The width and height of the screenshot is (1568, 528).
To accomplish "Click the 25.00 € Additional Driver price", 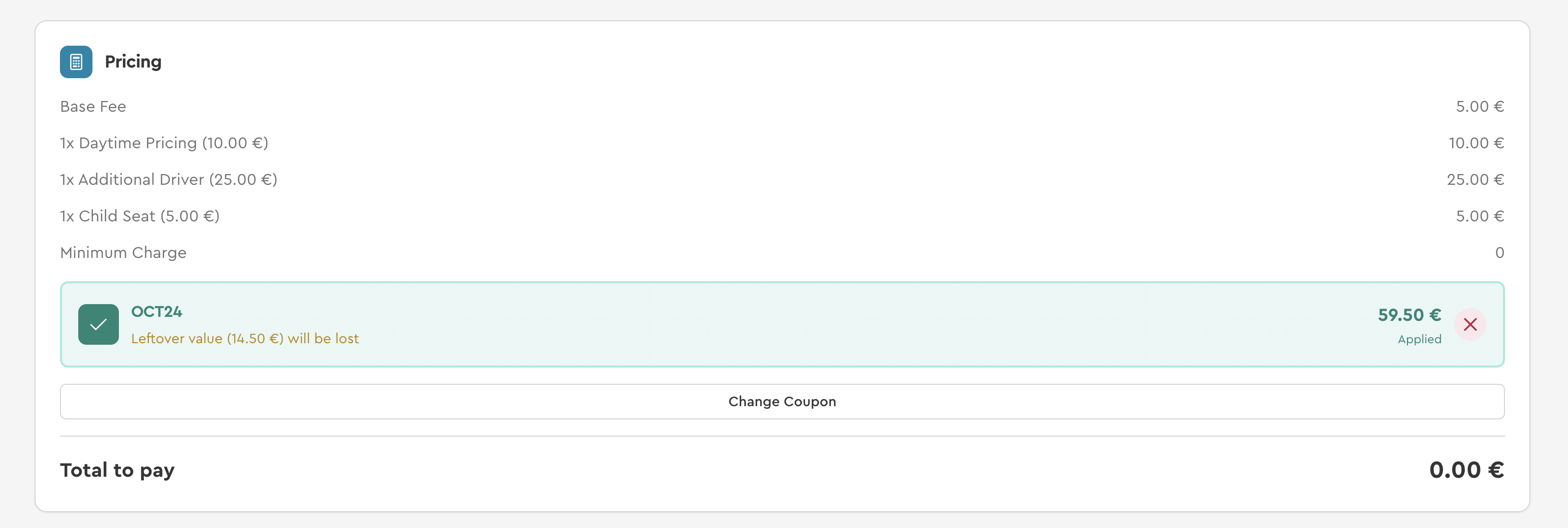I will pyautogui.click(x=1475, y=180).
